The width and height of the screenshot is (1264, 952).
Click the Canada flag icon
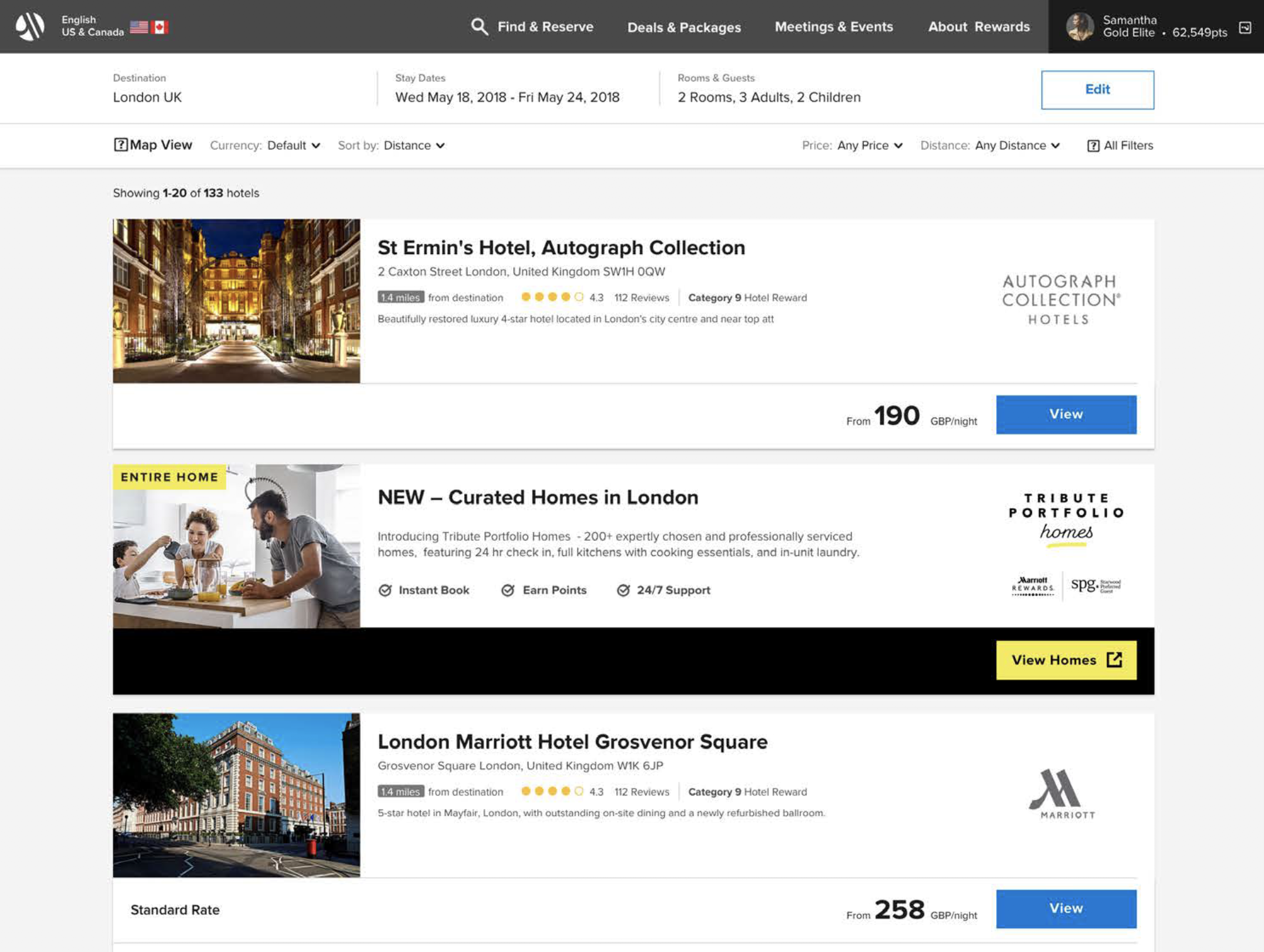tap(160, 27)
